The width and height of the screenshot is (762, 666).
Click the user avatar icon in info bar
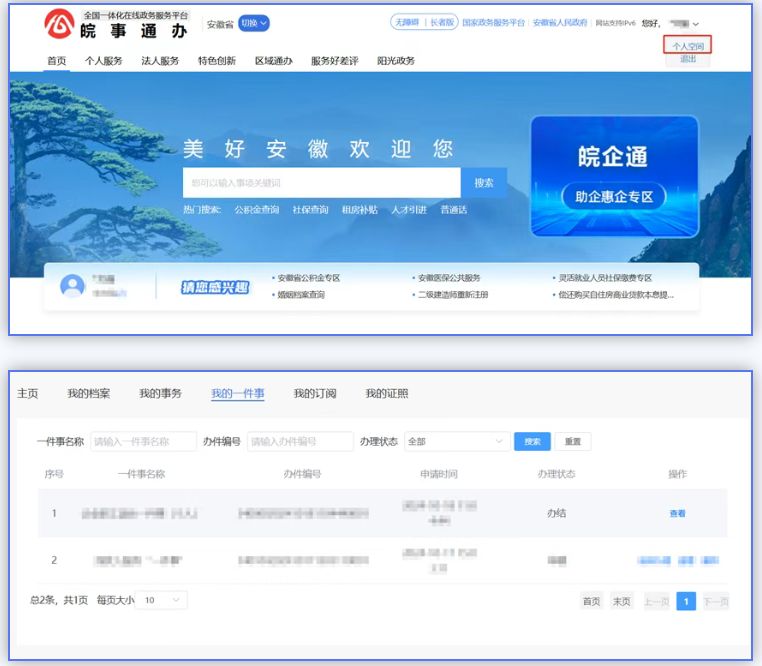[x=72, y=286]
